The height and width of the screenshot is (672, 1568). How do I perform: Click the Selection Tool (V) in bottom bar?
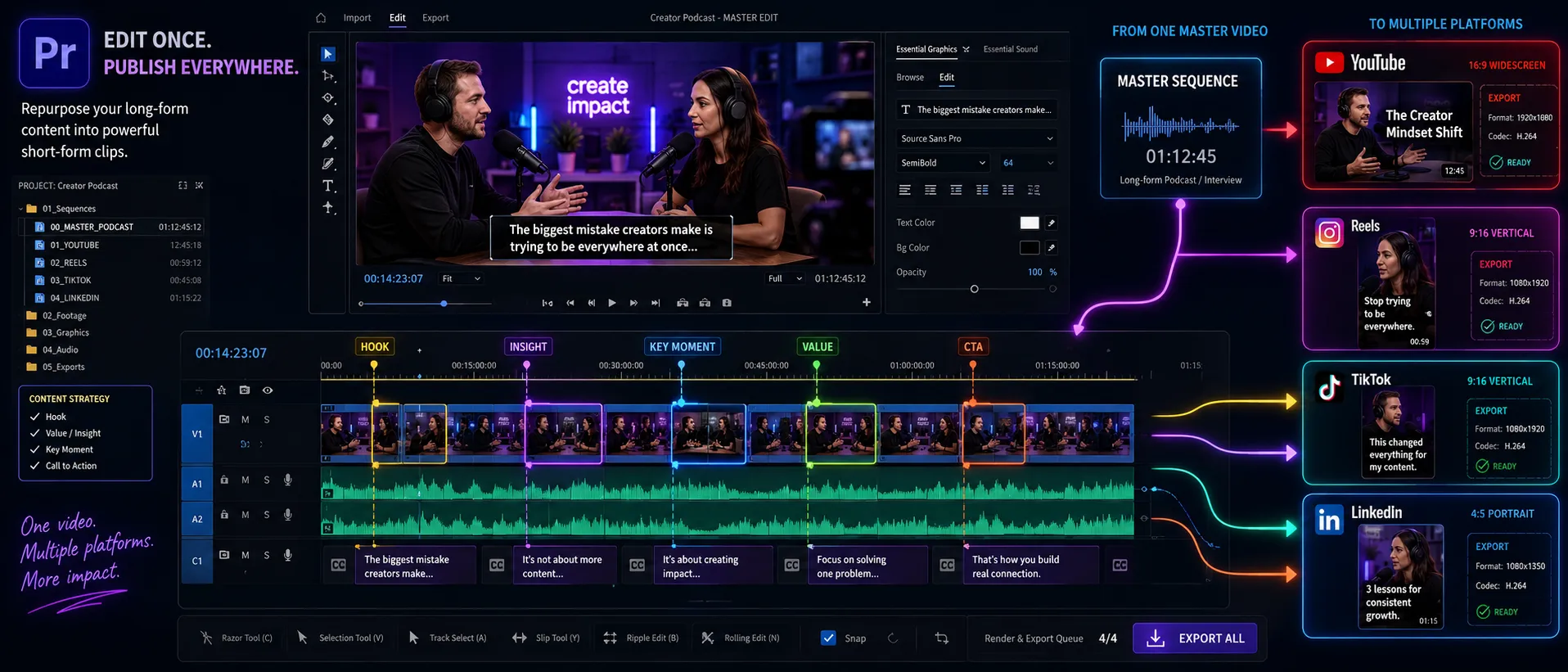[340, 638]
